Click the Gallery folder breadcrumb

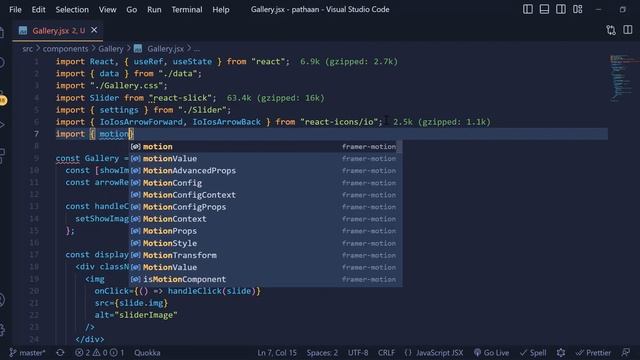click(111, 49)
